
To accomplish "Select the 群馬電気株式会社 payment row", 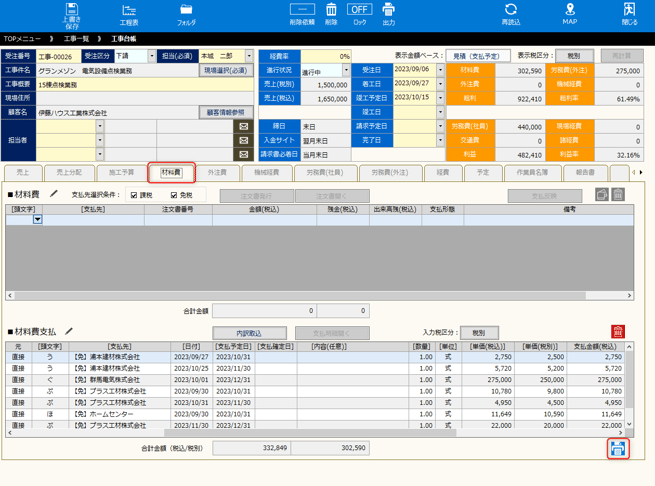I will pyautogui.click(x=315, y=380).
